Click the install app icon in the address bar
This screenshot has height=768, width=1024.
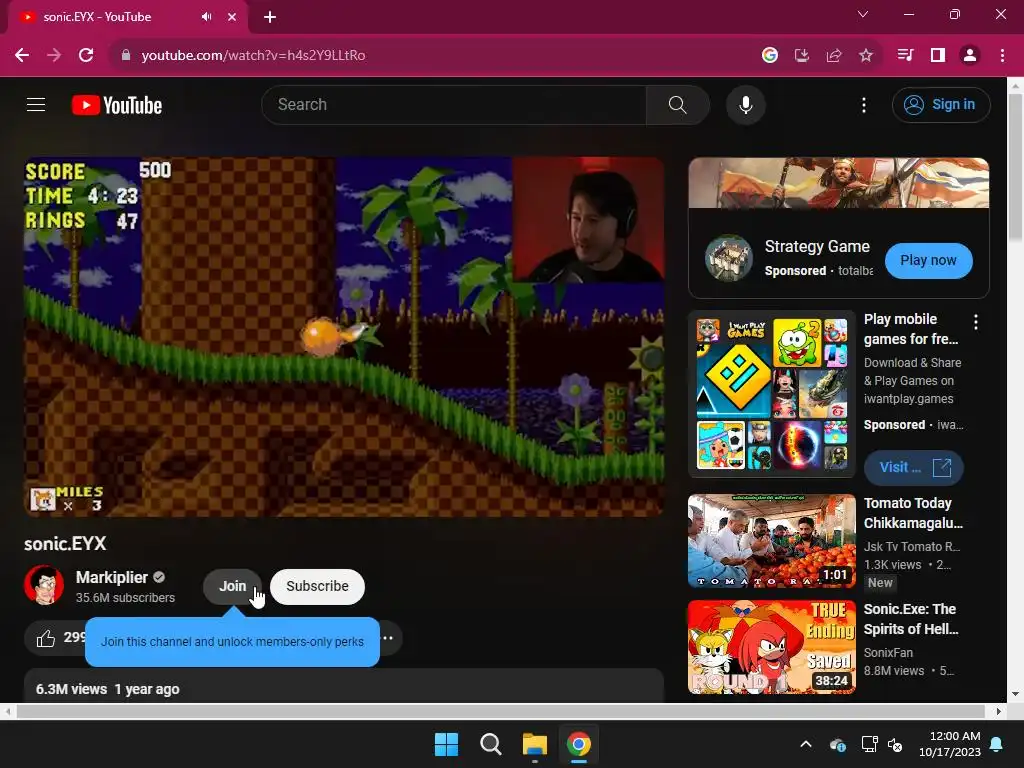tap(802, 56)
